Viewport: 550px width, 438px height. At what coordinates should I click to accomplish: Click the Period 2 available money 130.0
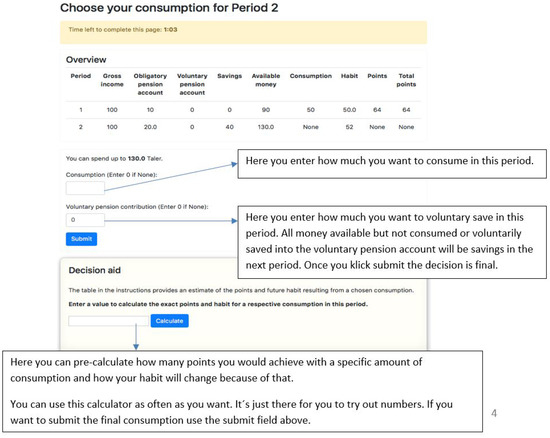point(266,127)
